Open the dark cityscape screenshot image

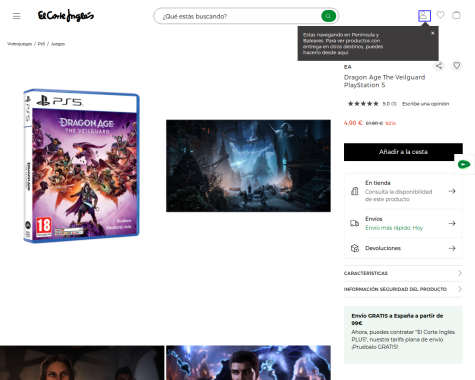(x=248, y=166)
